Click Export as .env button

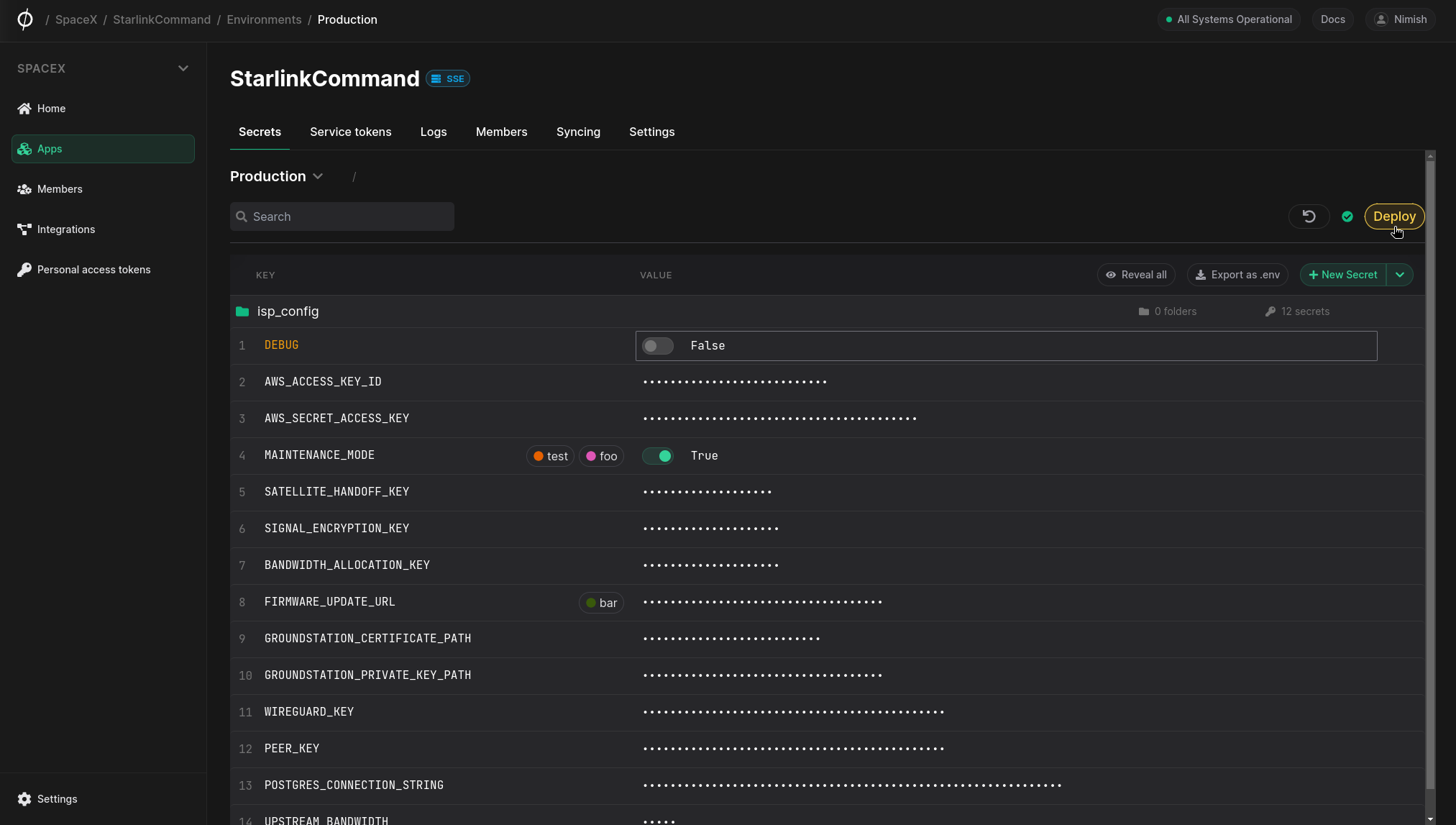coord(1237,275)
